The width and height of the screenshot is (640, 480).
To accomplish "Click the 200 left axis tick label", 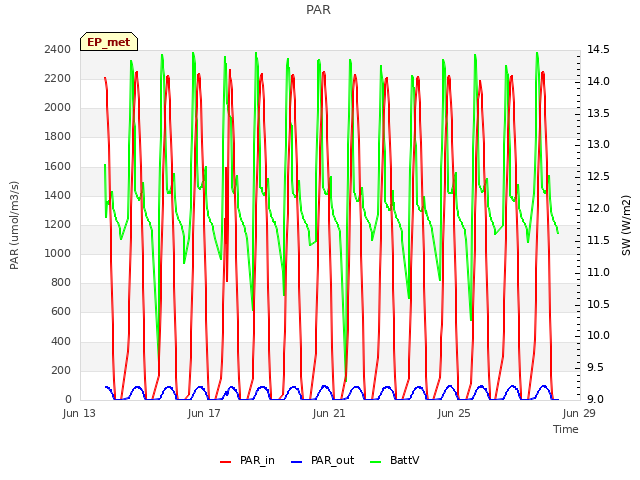I will click(61, 371).
